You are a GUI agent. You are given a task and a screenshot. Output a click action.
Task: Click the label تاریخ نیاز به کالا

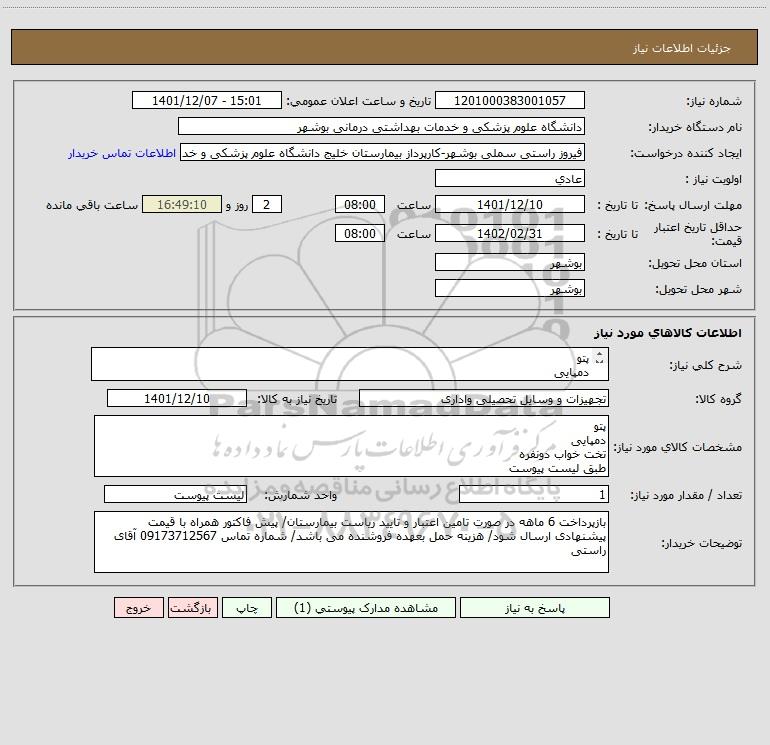pos(297,399)
